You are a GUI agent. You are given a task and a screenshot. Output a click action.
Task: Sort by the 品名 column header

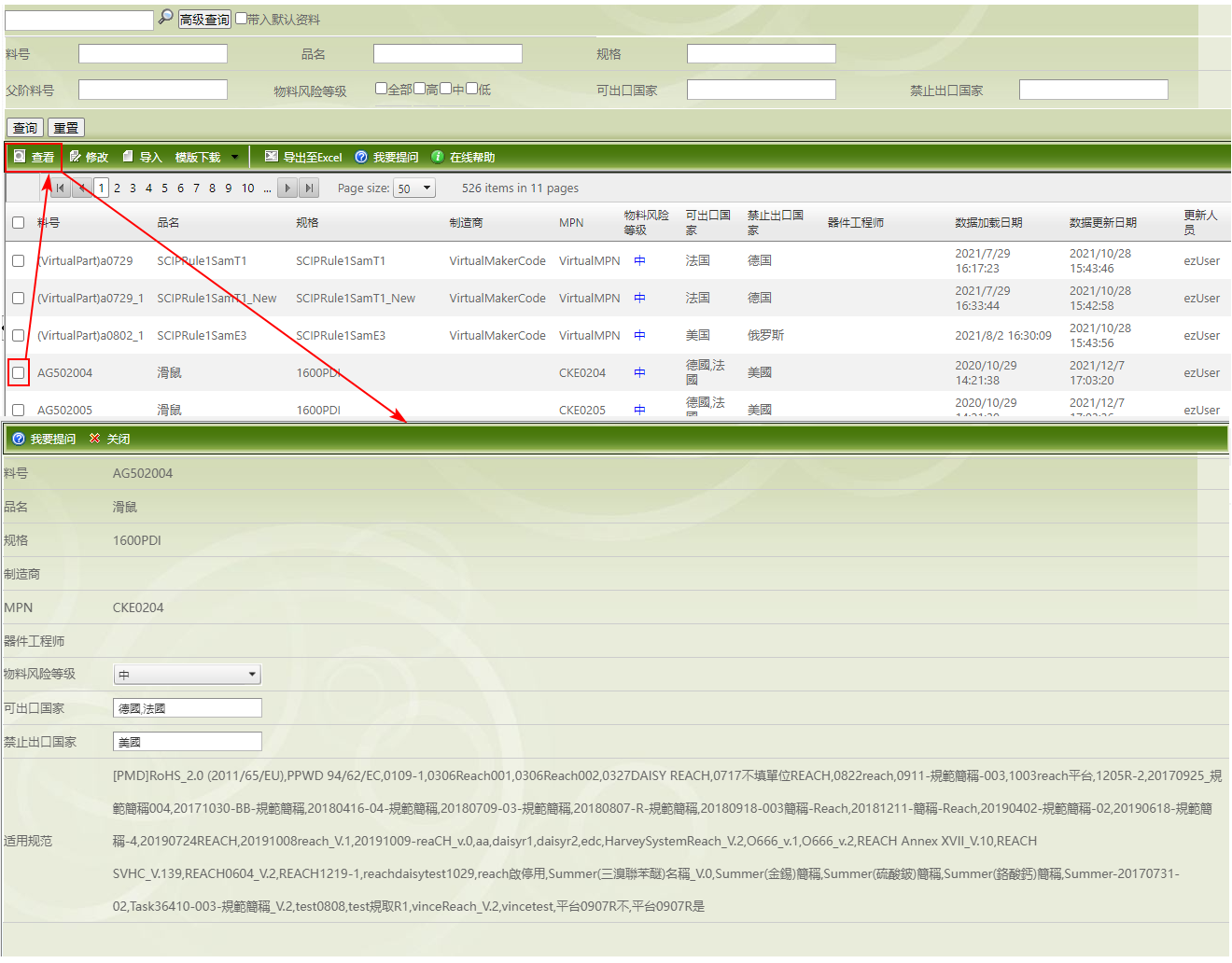click(x=168, y=222)
